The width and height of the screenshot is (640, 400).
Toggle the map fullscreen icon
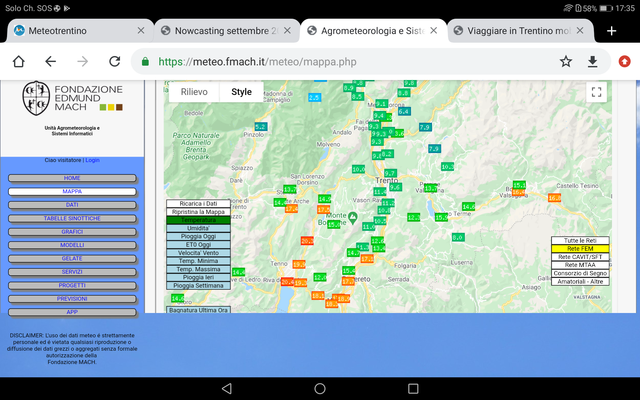(x=596, y=92)
